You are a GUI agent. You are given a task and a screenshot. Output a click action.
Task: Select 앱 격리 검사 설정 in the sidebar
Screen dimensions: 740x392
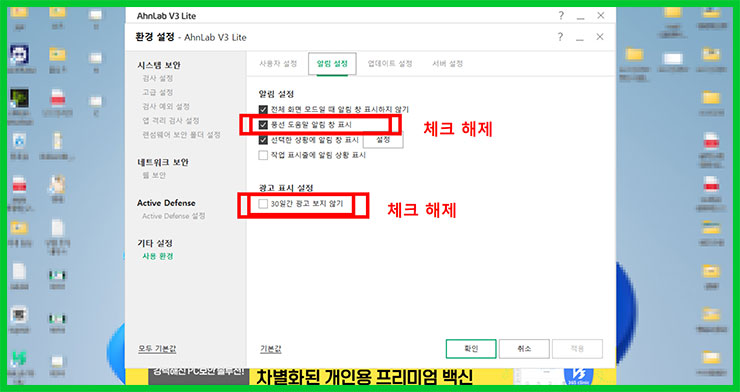[170, 121]
